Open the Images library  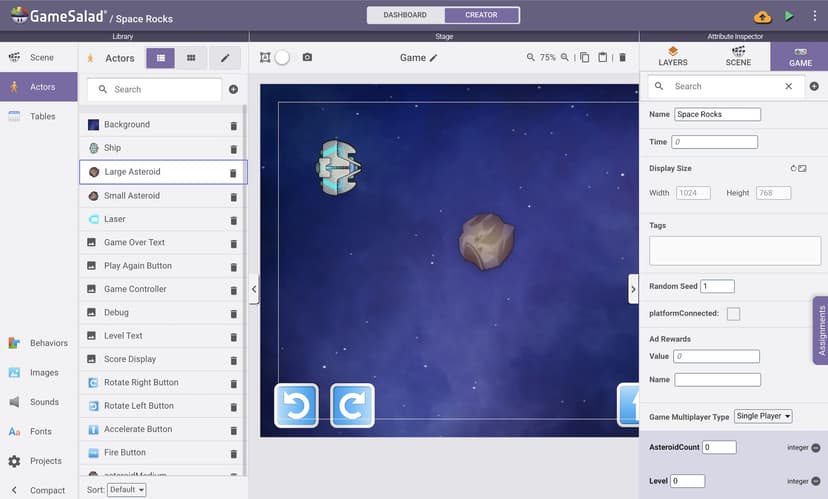39,373
